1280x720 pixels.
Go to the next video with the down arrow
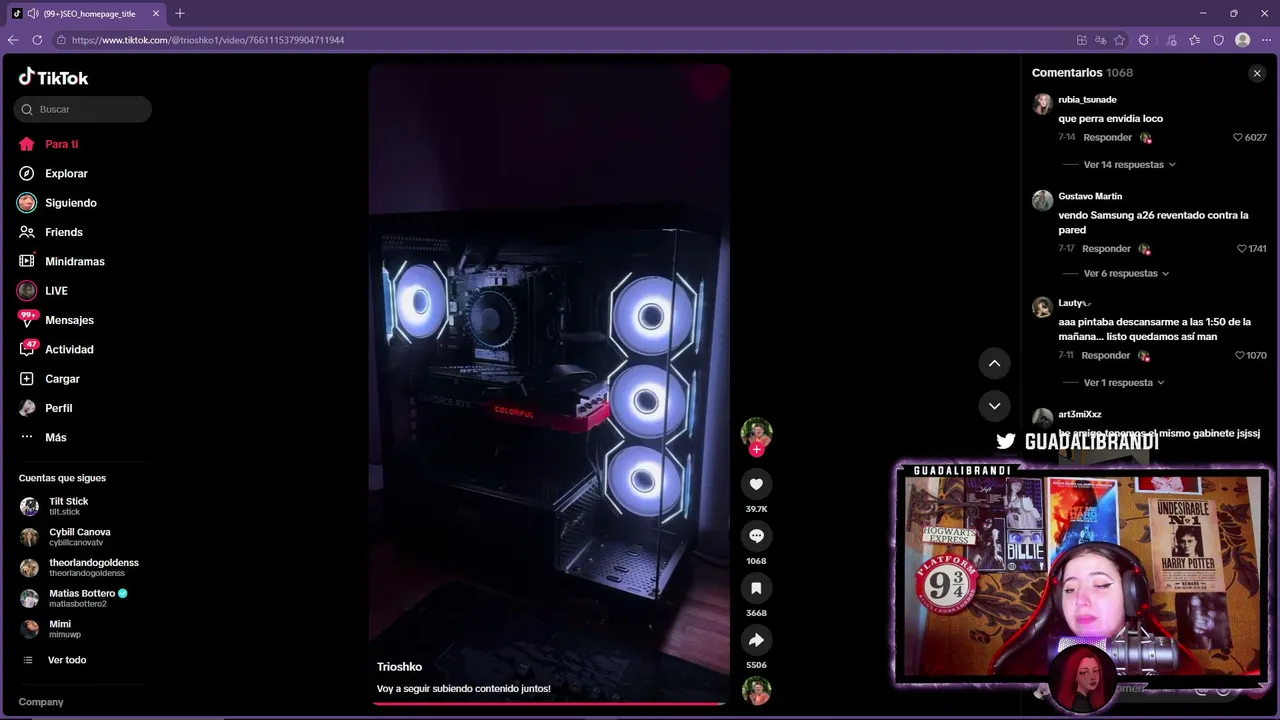[x=994, y=406]
